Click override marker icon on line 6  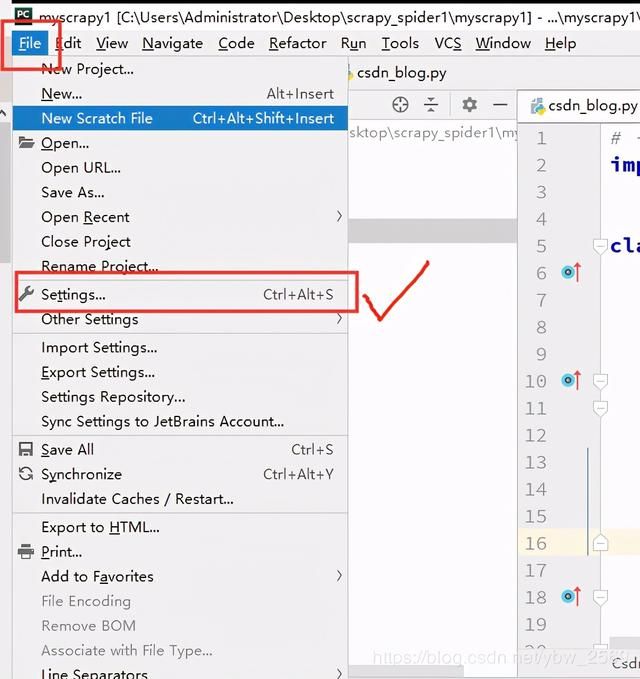click(571, 272)
